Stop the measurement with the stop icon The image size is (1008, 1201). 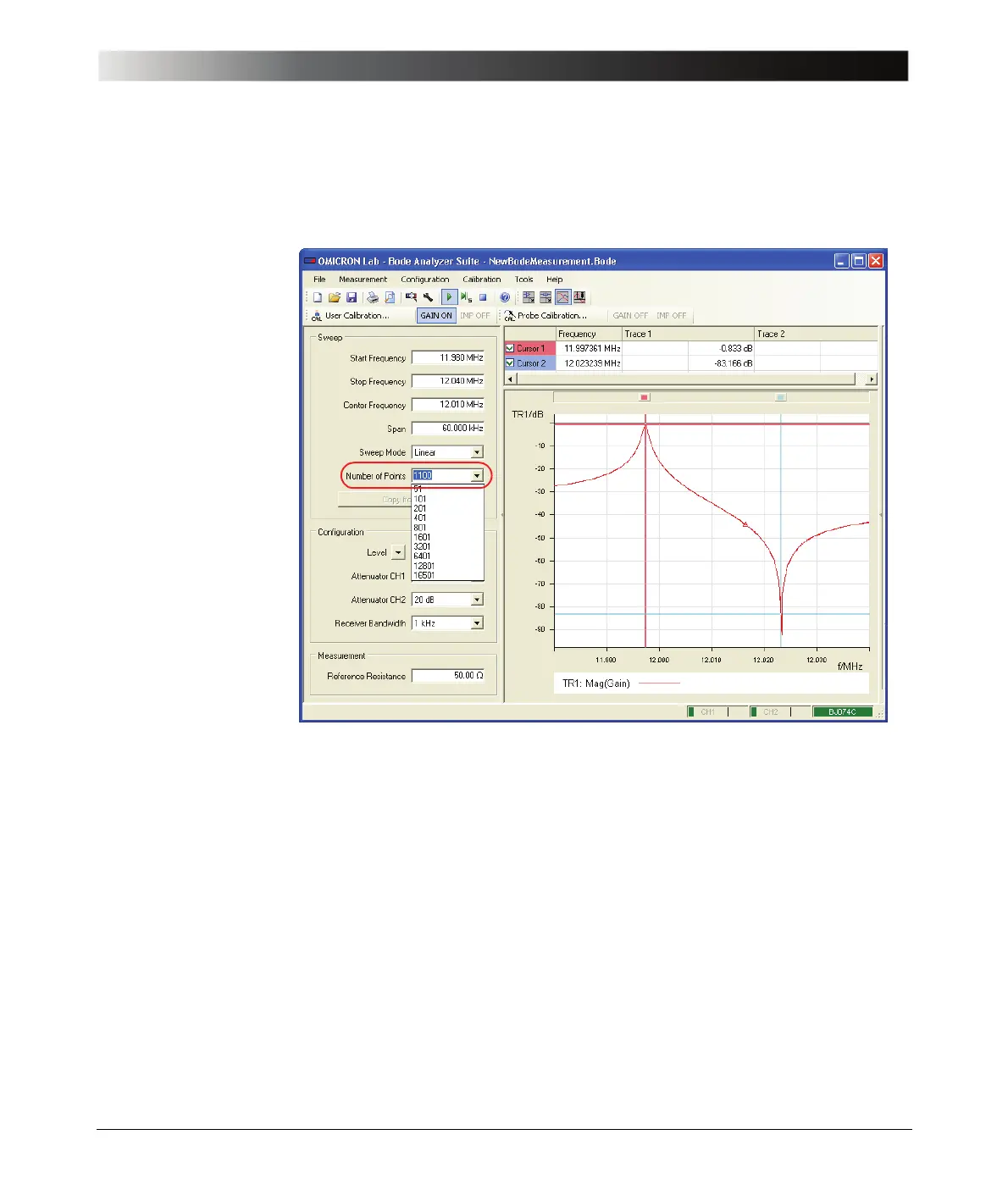tap(483, 297)
